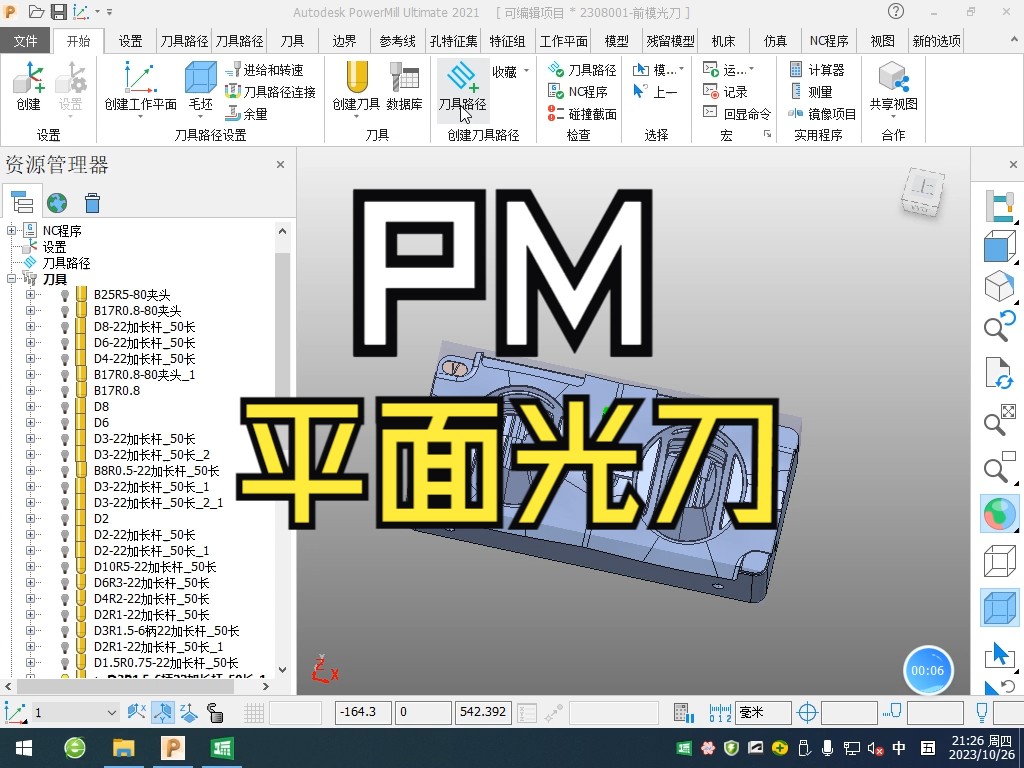Open 碰撞截面 collision check

point(583,114)
